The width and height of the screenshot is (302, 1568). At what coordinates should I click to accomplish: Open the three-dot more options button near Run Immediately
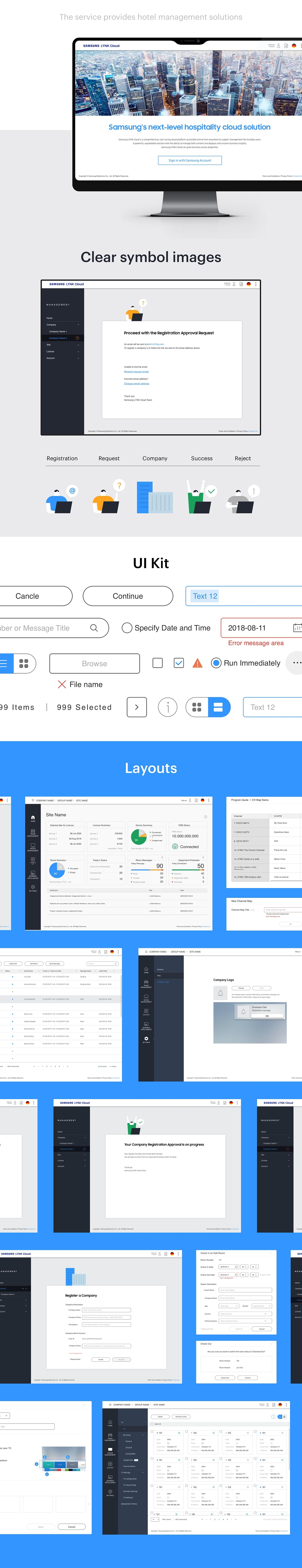point(297,662)
